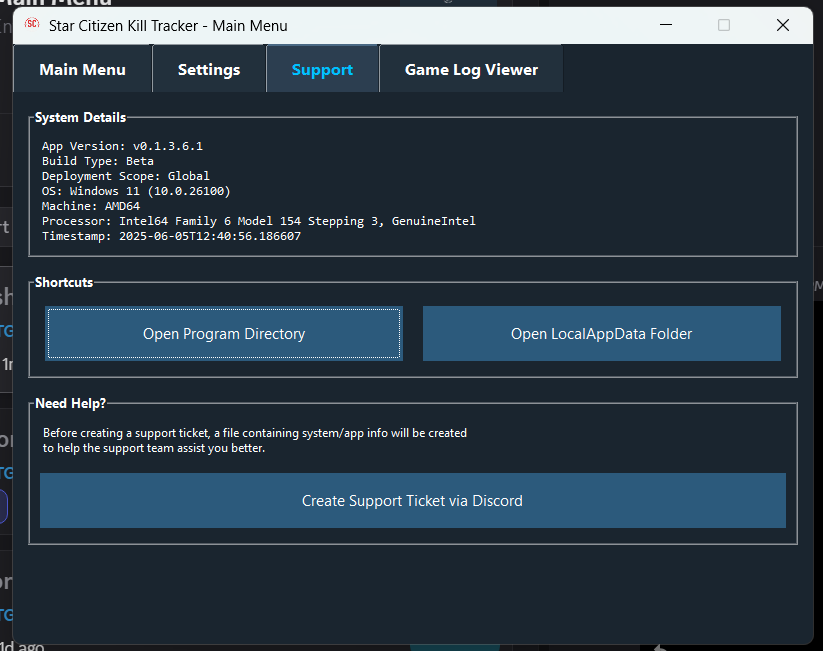Click the OS Windows 11 line

pos(135,190)
